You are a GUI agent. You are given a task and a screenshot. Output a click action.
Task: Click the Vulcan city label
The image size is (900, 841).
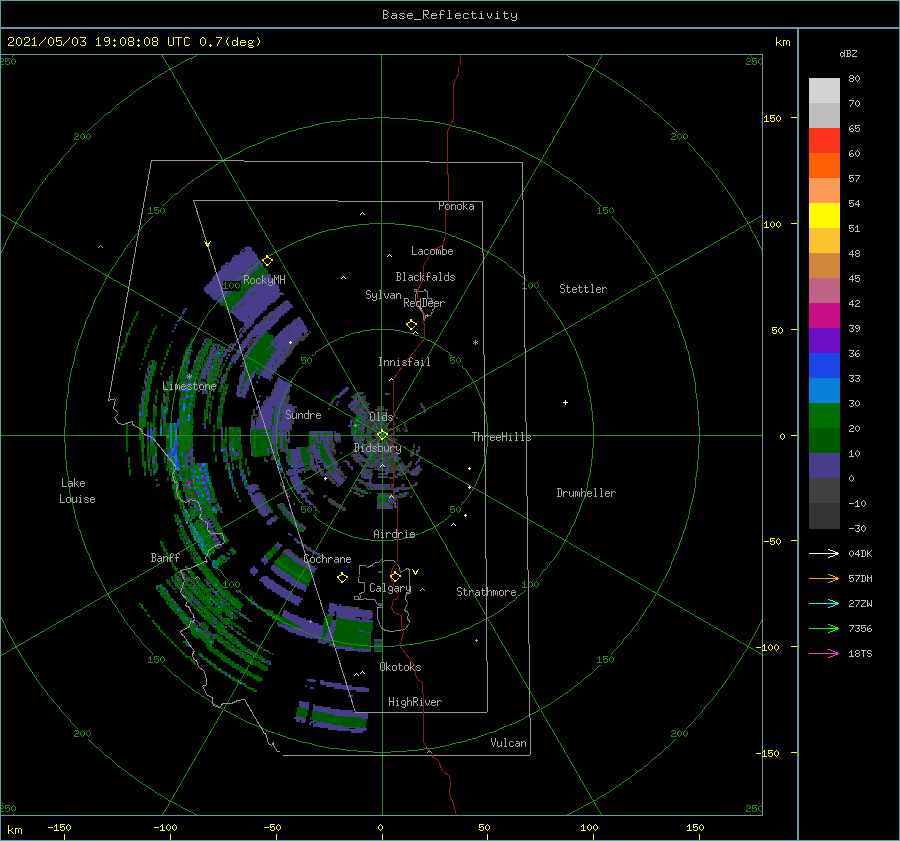(x=509, y=743)
